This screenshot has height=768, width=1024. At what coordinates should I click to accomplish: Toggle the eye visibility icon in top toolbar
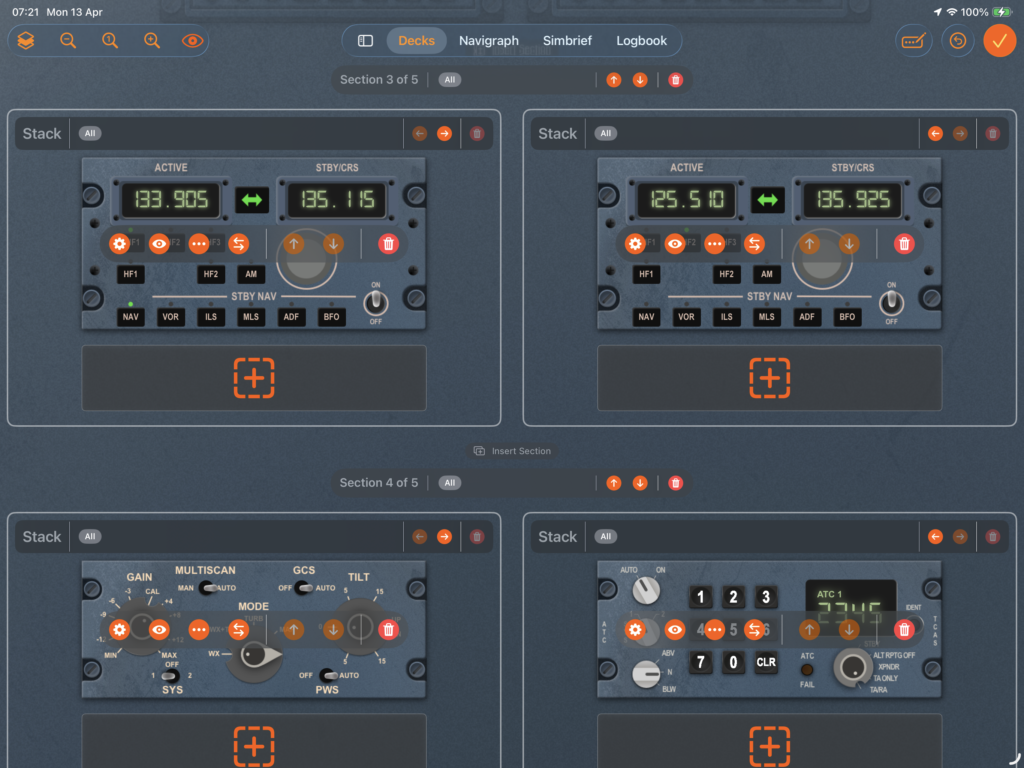click(x=192, y=41)
